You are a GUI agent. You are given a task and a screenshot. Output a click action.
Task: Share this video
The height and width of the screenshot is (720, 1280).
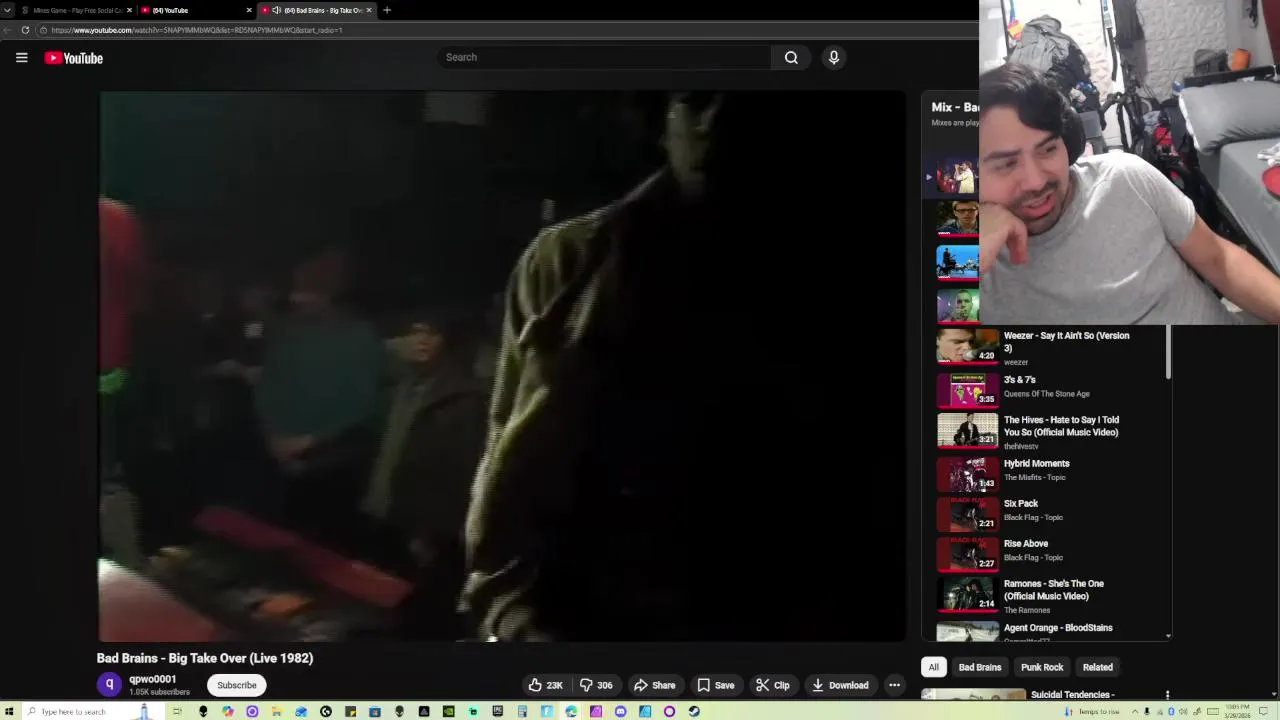pos(655,685)
